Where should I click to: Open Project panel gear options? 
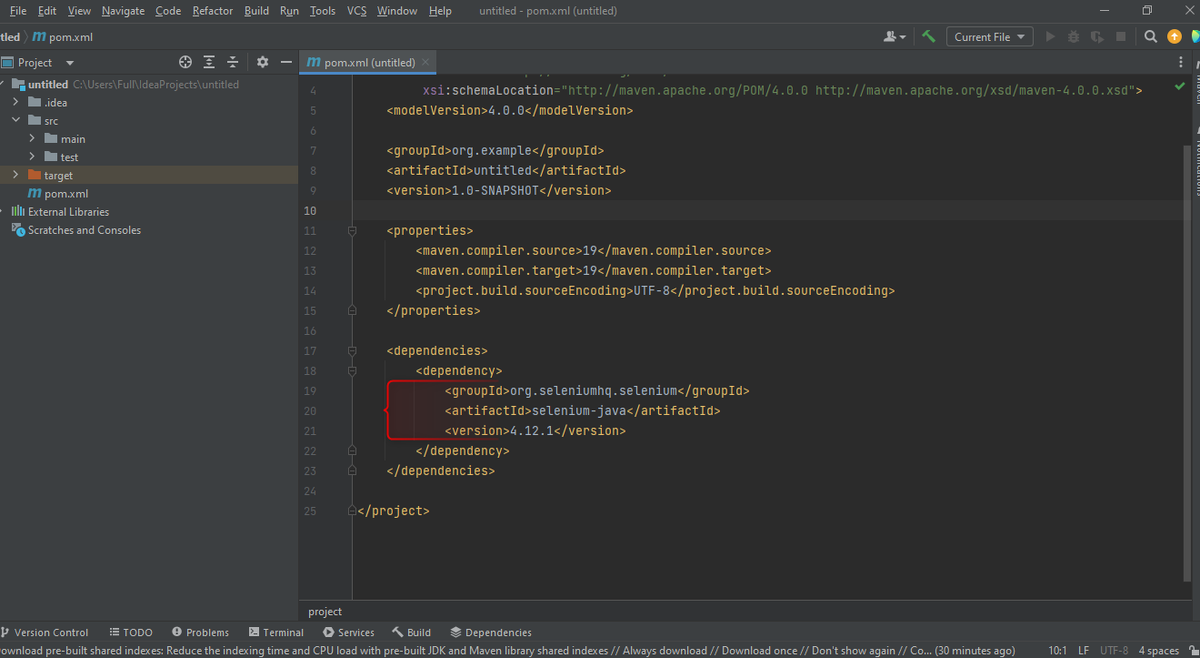coord(262,62)
